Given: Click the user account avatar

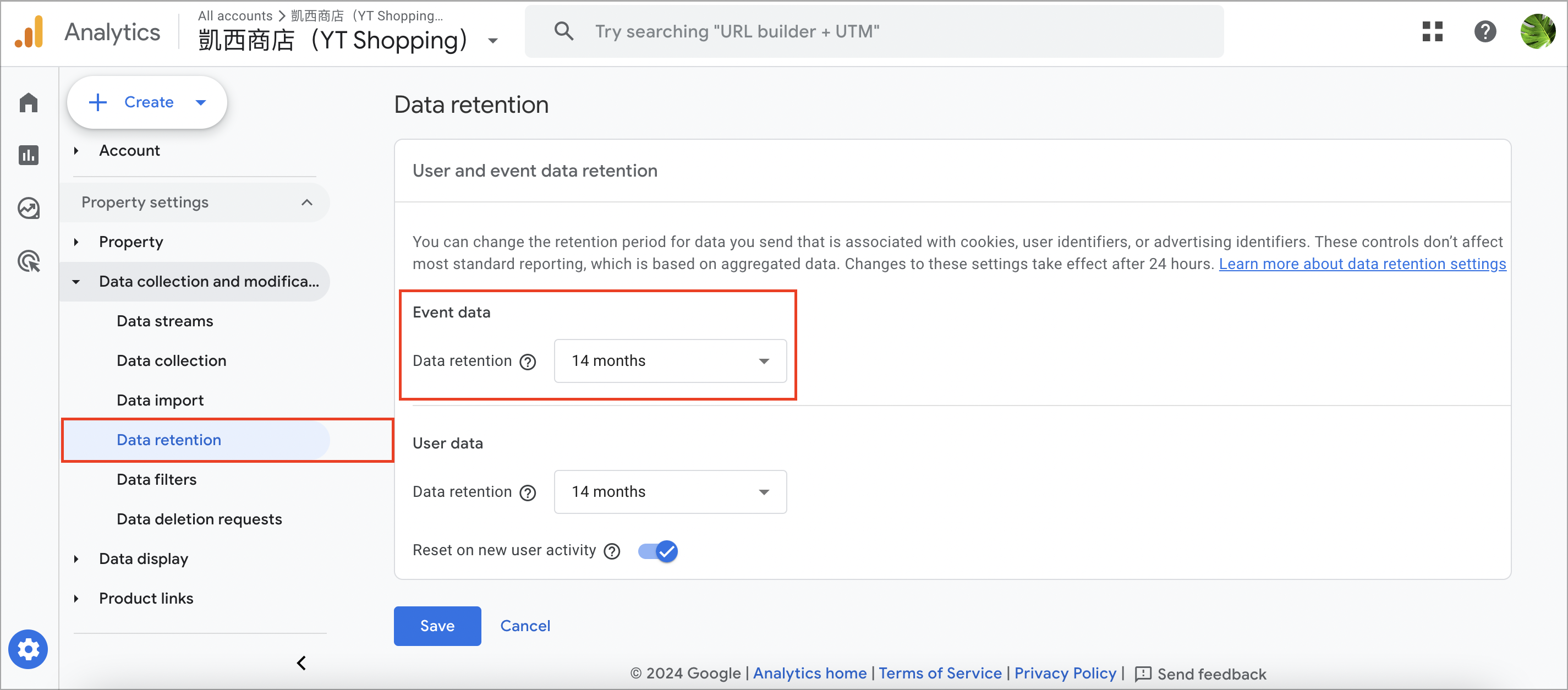Looking at the screenshot, I should pyautogui.click(x=1538, y=32).
